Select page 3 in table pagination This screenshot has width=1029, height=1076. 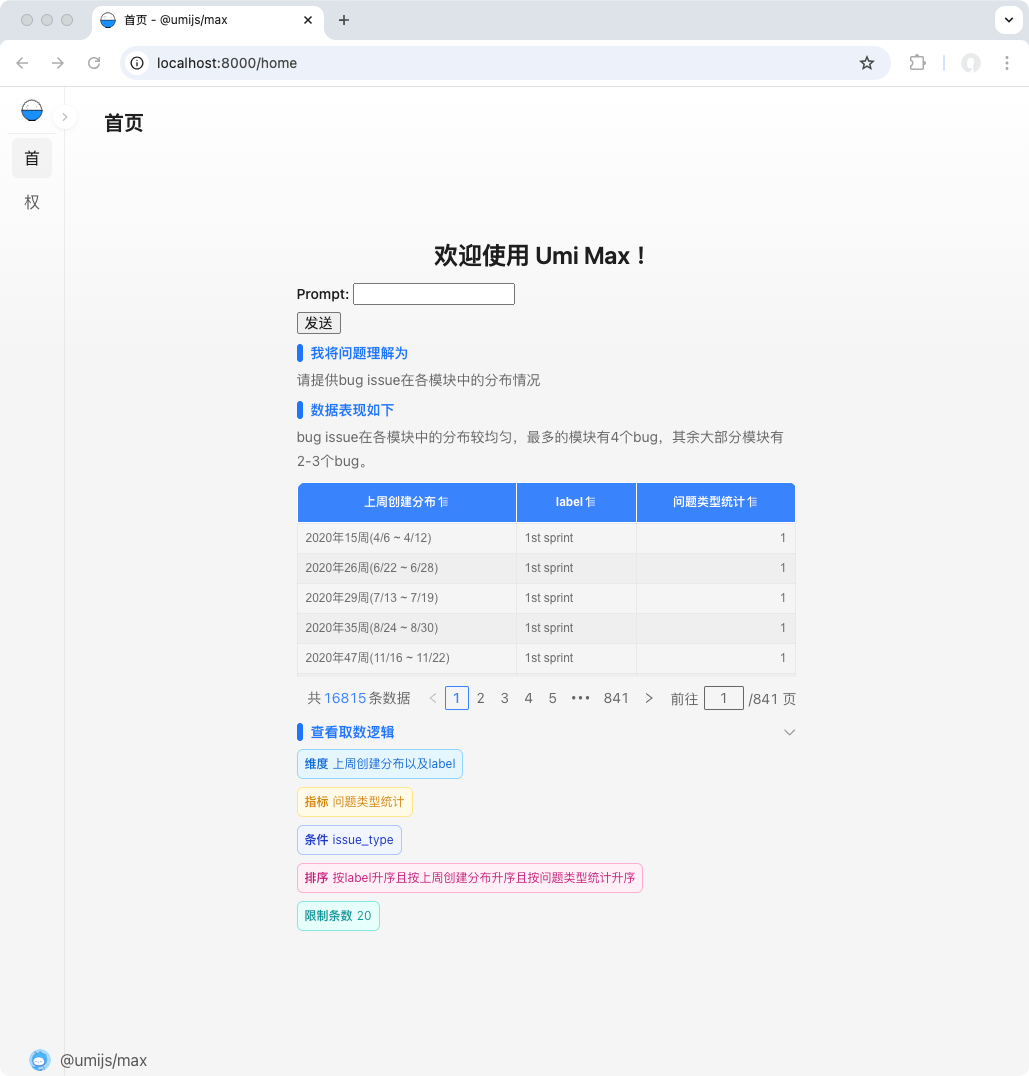click(x=505, y=698)
